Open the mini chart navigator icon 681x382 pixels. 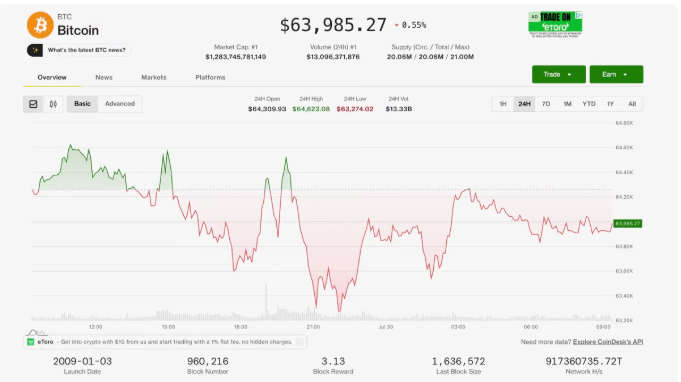[x=36, y=333]
